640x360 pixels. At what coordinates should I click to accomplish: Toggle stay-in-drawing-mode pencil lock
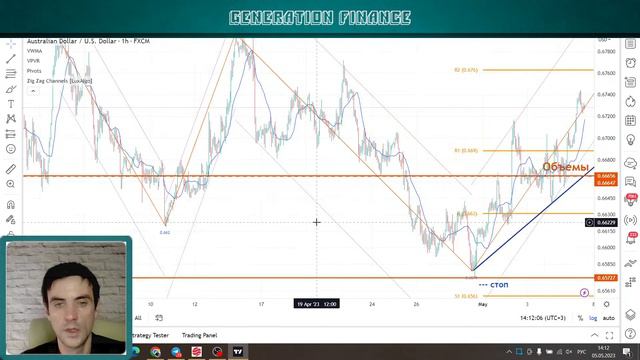[11, 220]
